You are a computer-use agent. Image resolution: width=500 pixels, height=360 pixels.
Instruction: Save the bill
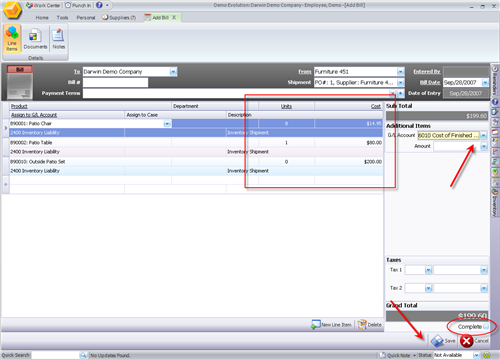point(443,341)
